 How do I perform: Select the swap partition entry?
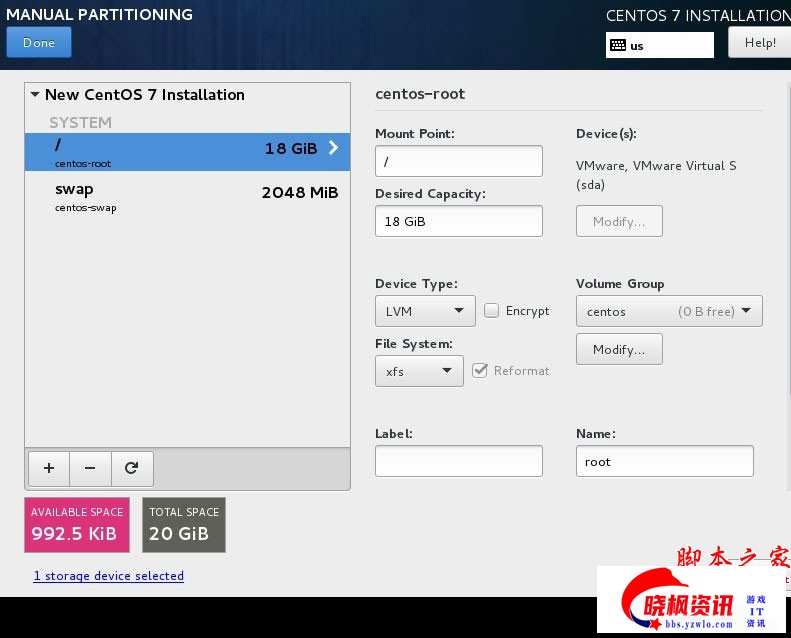pos(187,196)
